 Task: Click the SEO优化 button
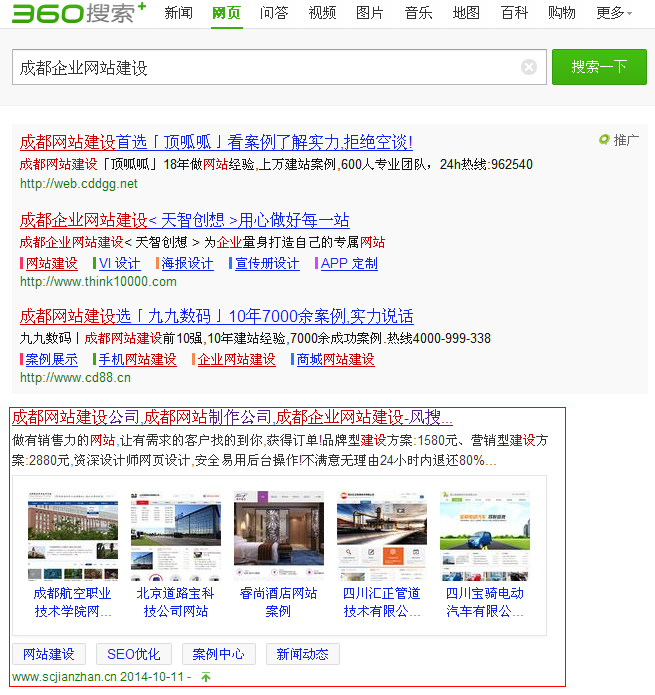point(134,654)
